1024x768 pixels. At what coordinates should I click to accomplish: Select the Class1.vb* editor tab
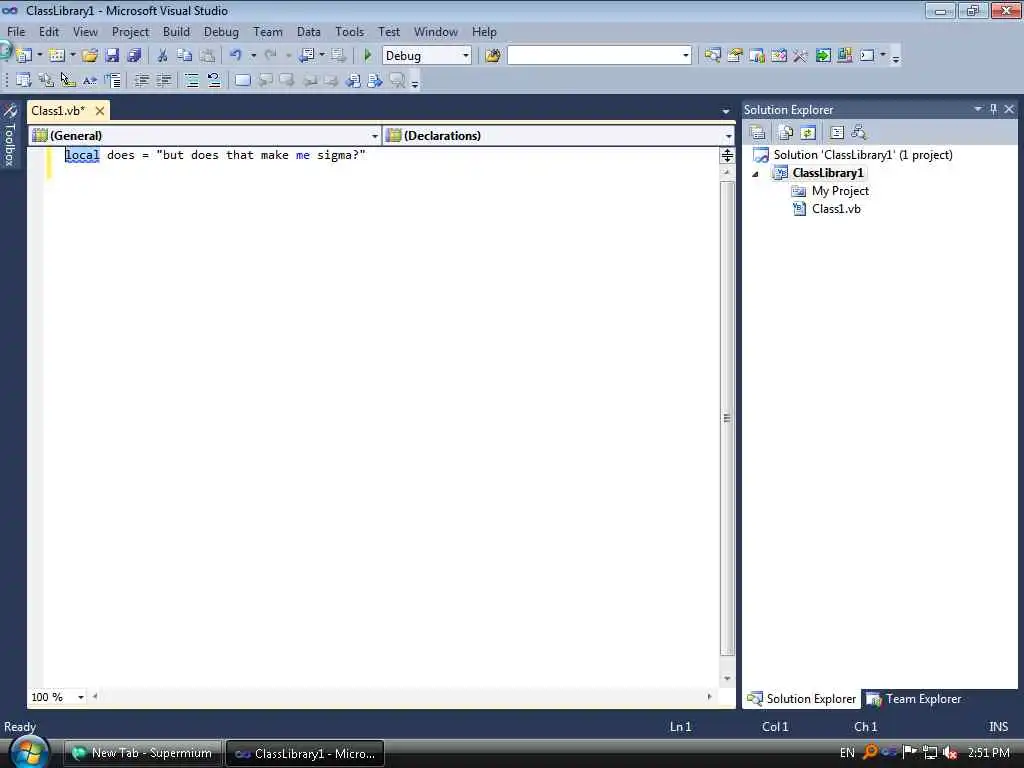click(x=58, y=110)
